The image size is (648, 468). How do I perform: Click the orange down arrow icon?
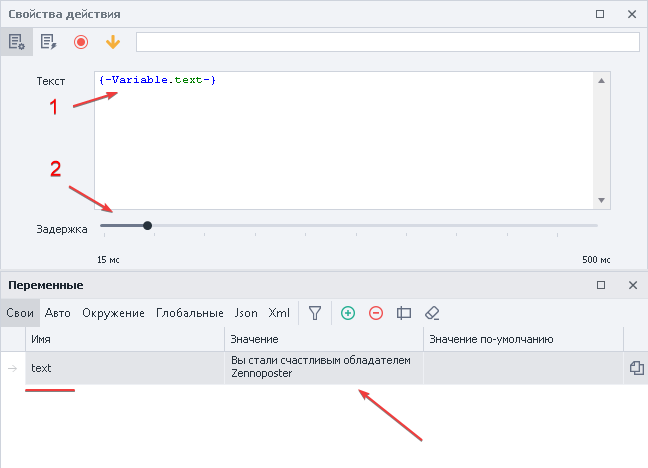tap(112, 42)
